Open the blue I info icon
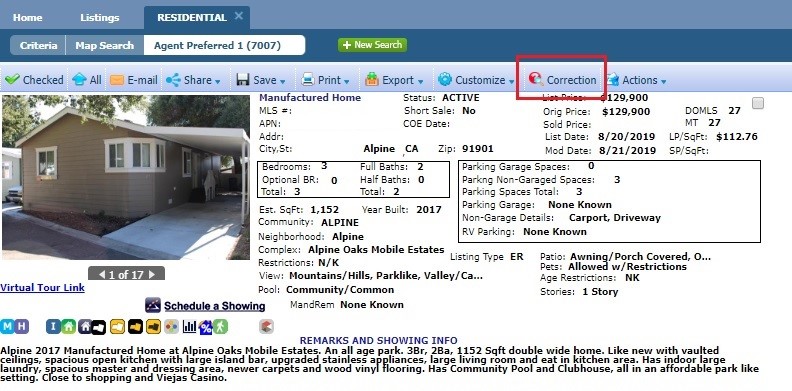792x391 pixels. 53,326
